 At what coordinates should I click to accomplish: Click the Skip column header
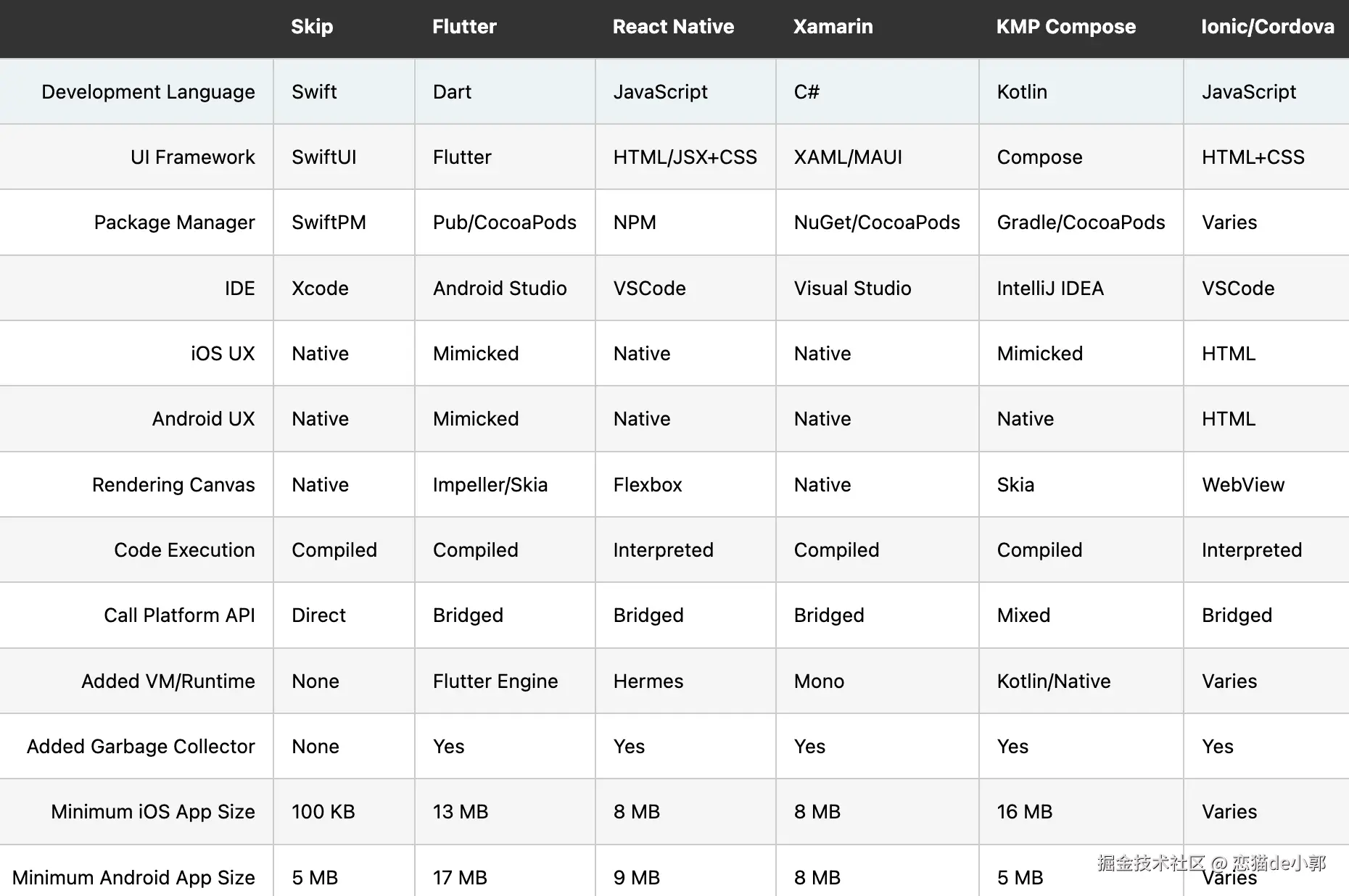(x=312, y=27)
